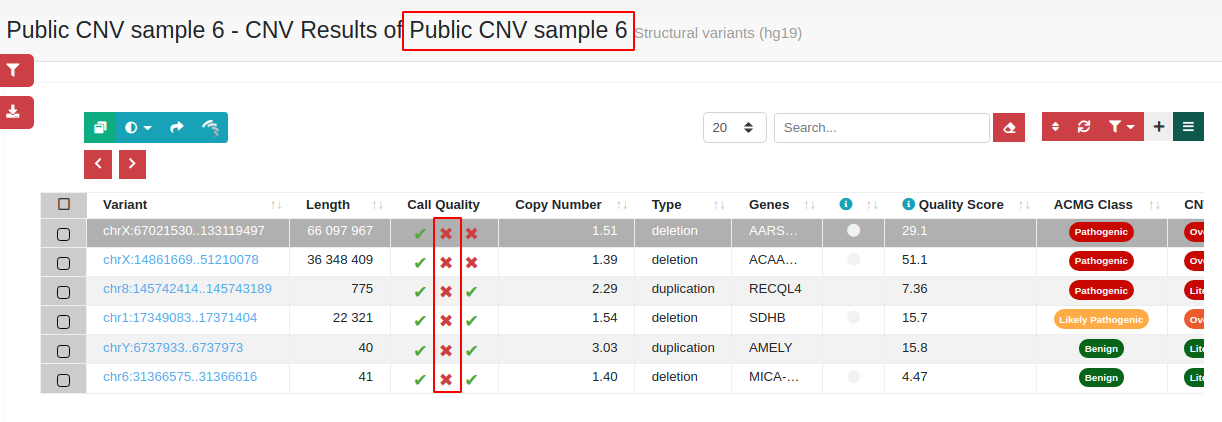Image resolution: width=1222 pixels, height=422 pixels.
Task: Click the eraser button beside the search box
Action: click(x=1009, y=128)
